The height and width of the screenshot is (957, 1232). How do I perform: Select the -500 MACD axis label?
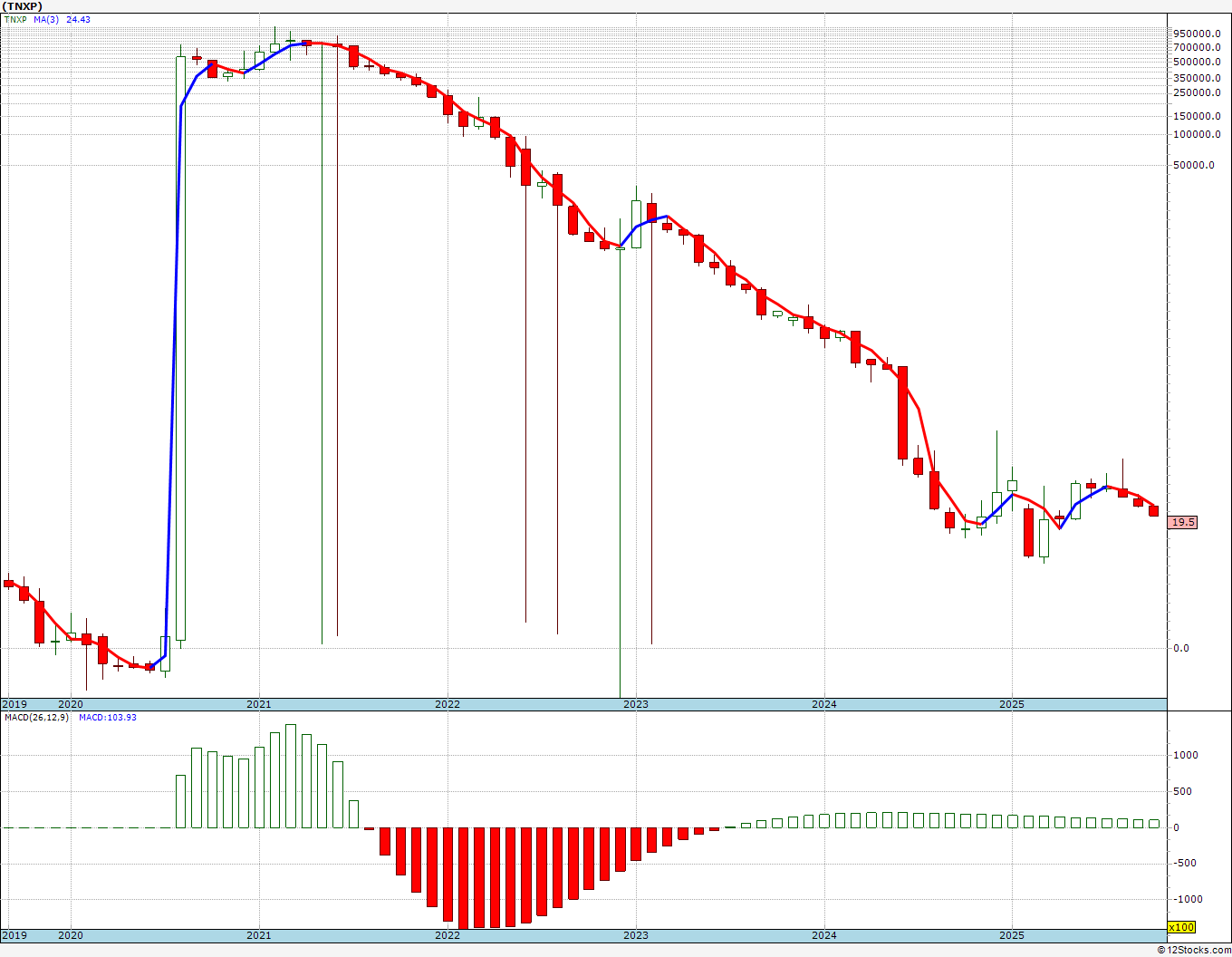pos(1185,863)
